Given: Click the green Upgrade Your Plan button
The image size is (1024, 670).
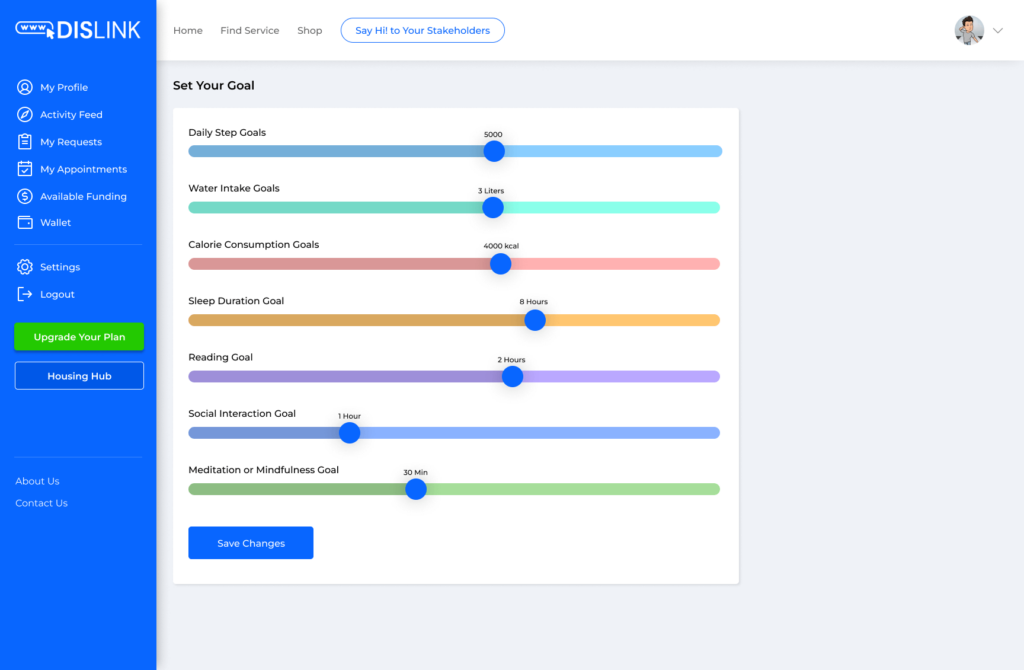Looking at the screenshot, I should tap(79, 337).
